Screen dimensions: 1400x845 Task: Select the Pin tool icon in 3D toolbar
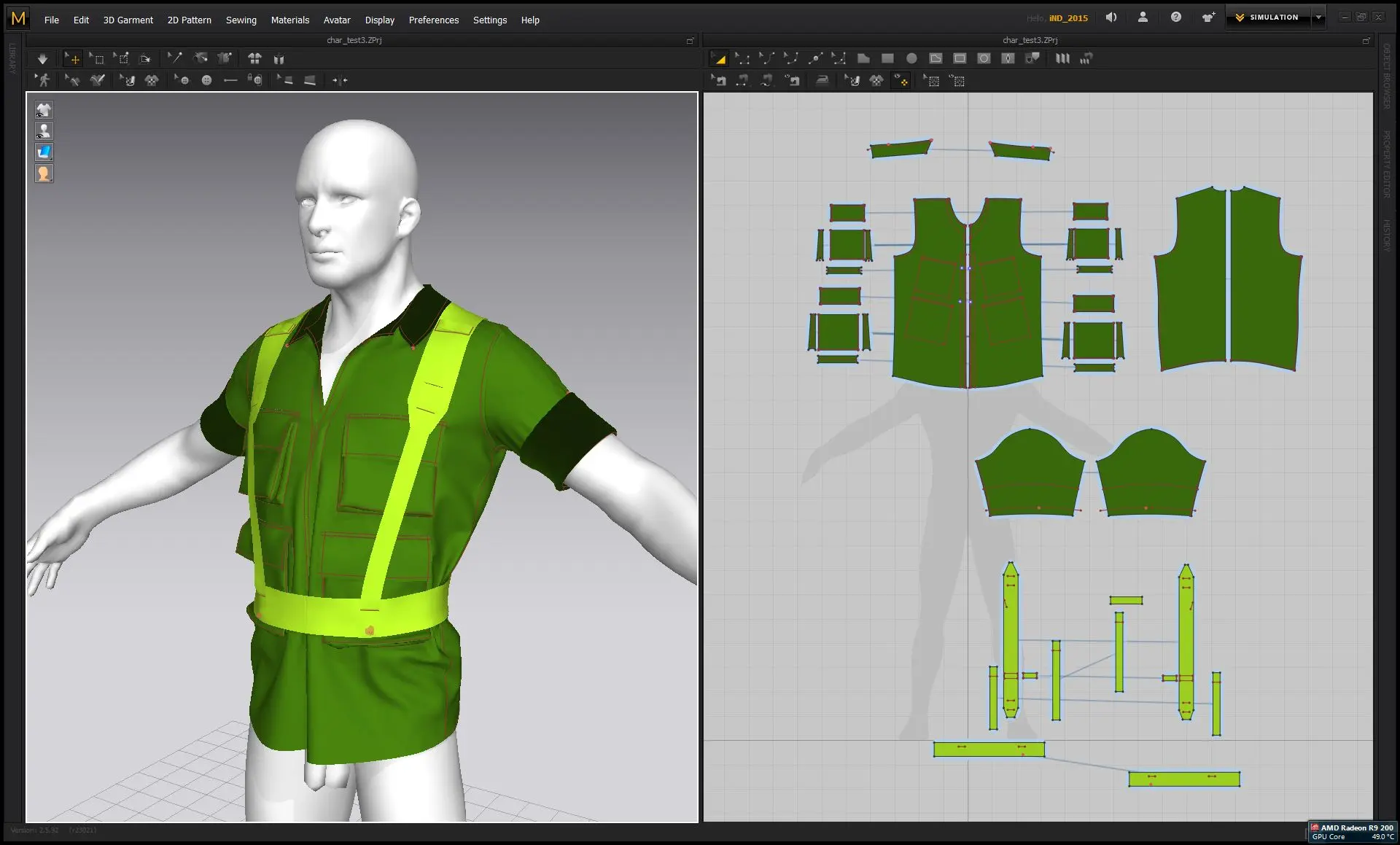(174, 59)
